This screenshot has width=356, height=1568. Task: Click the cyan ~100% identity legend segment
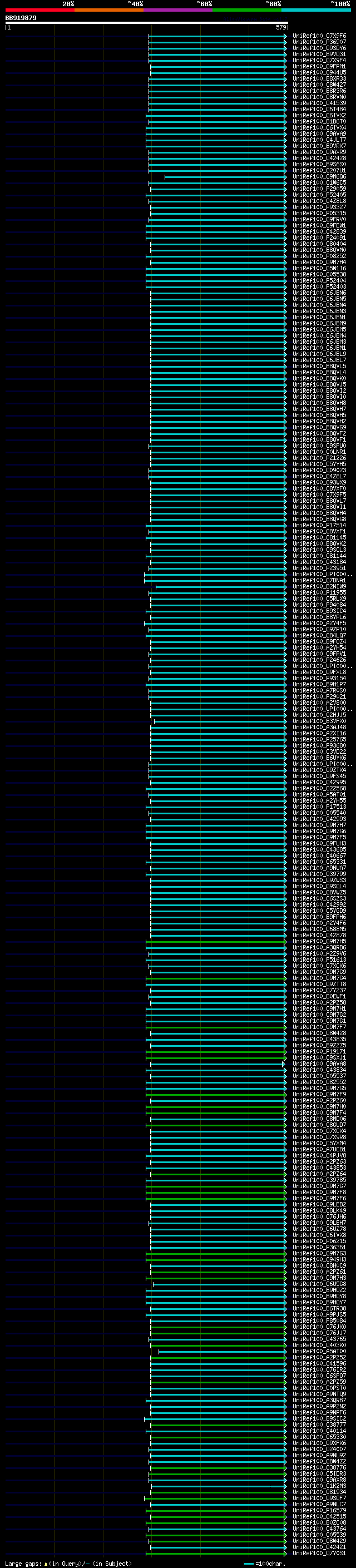click(316, 10)
